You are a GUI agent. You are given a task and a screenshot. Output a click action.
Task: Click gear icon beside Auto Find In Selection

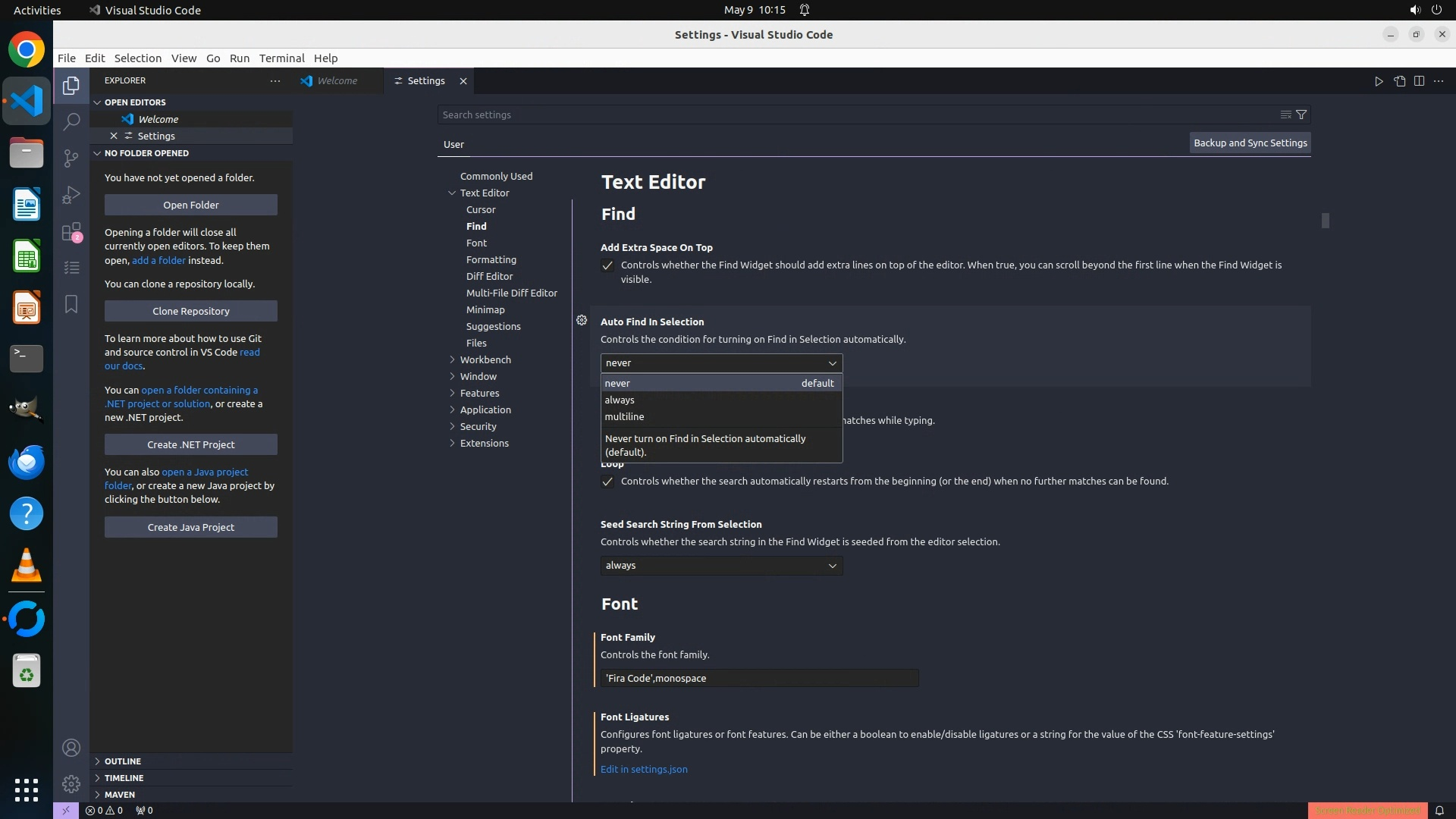(x=582, y=321)
